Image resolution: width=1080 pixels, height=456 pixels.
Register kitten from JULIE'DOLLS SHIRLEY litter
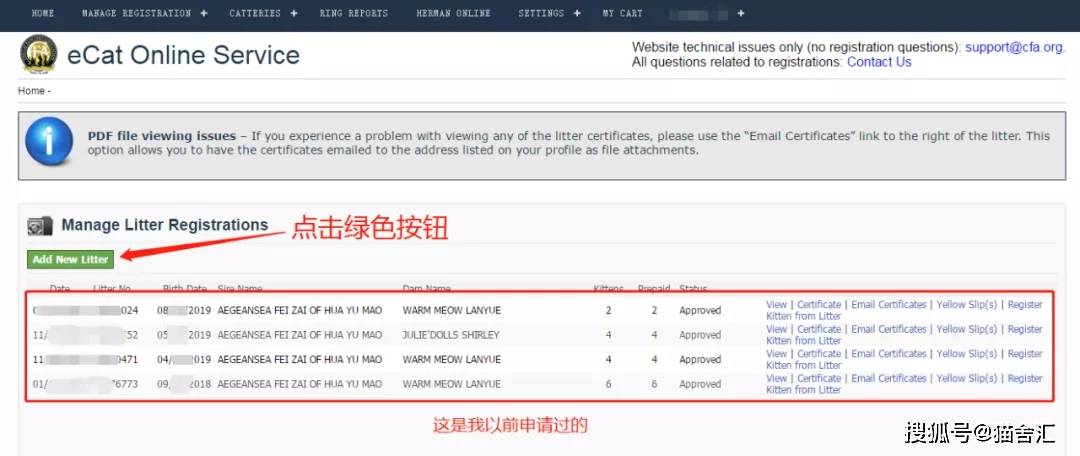[x=904, y=335]
